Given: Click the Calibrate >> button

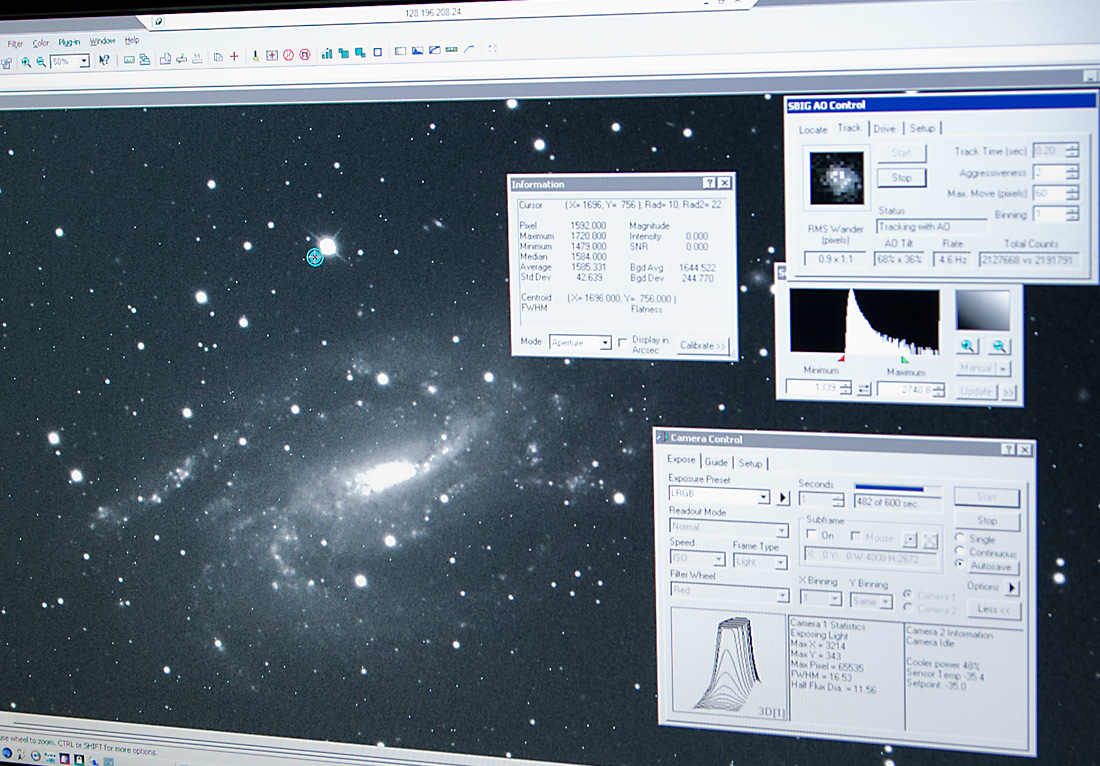Looking at the screenshot, I should click(704, 346).
